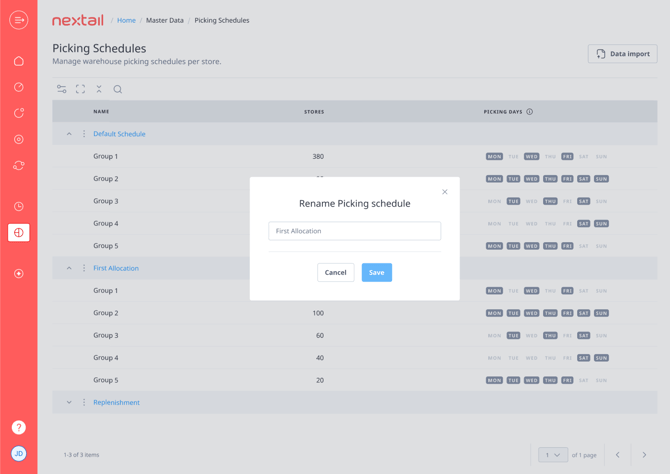Open Default Schedule three-dot menu
The image size is (670, 474).
pyautogui.click(x=84, y=134)
